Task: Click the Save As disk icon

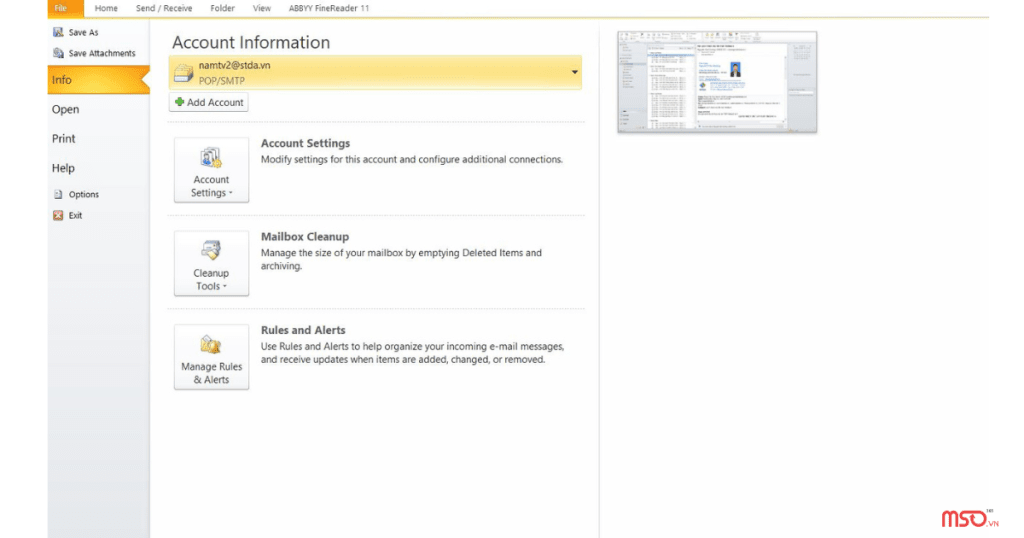Action: [58, 32]
